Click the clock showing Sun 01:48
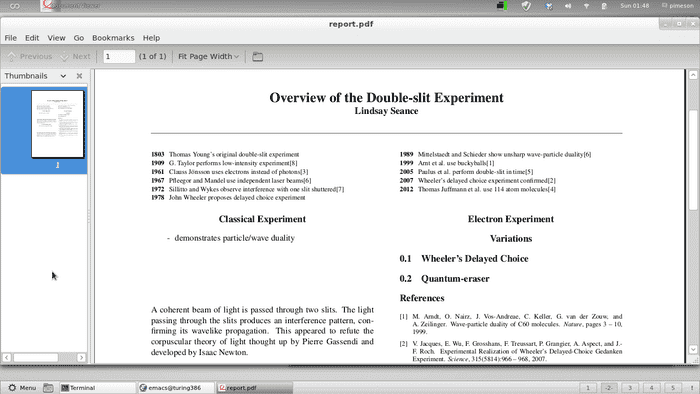Viewport: 700px width, 394px height. tap(634, 6)
